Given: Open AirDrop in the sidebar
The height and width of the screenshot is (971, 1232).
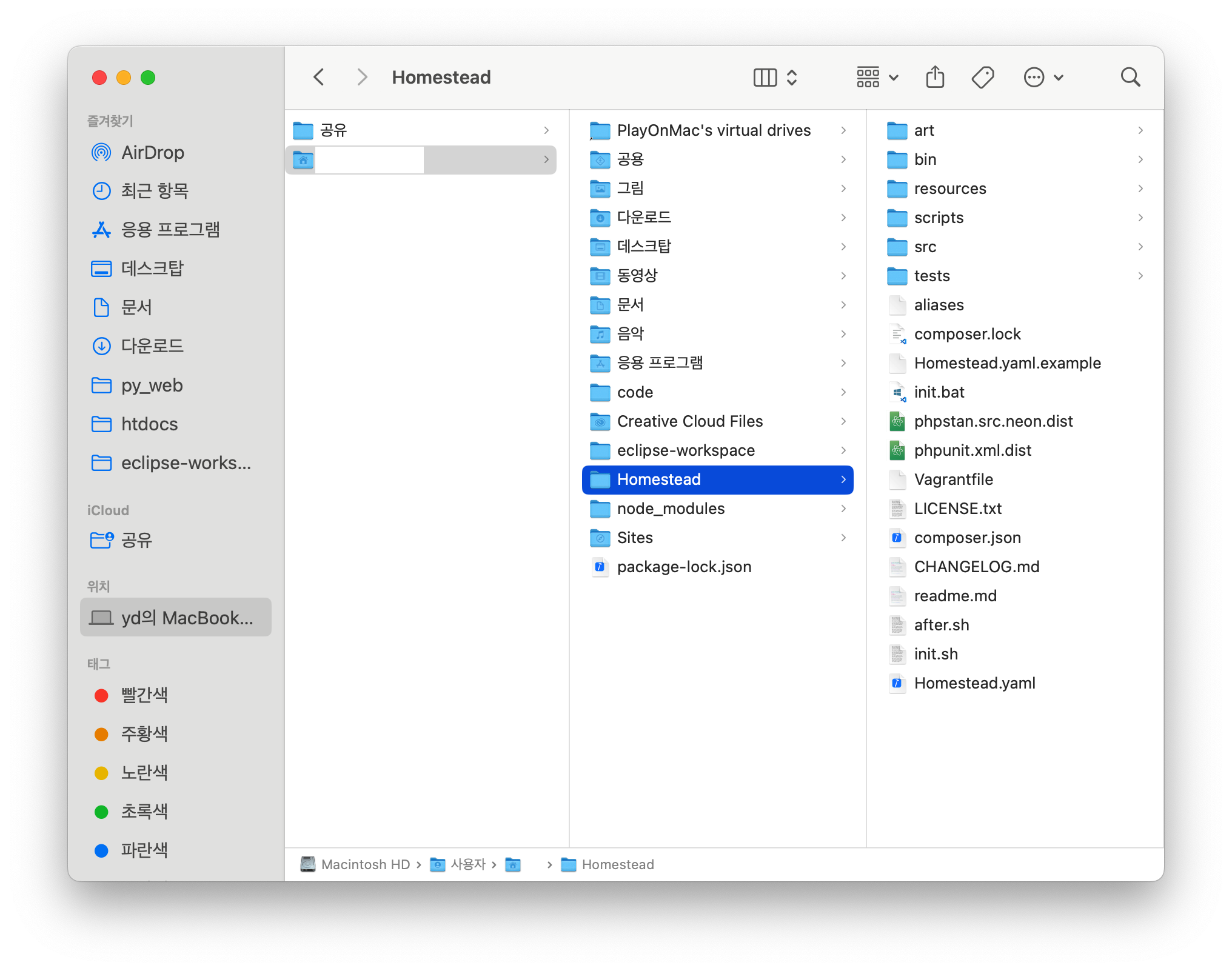Looking at the screenshot, I should (x=153, y=153).
